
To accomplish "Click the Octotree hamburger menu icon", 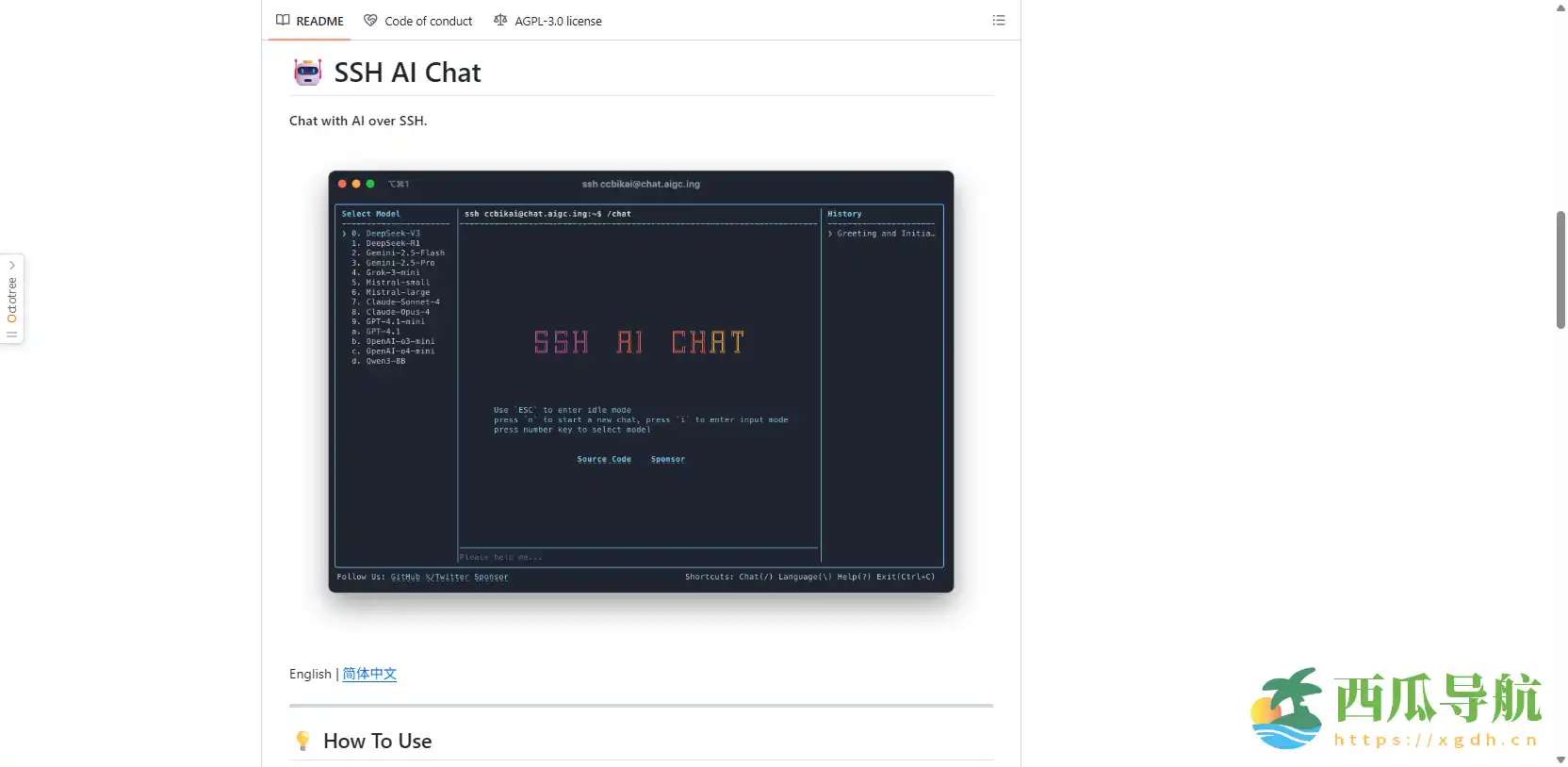I will coord(12,335).
